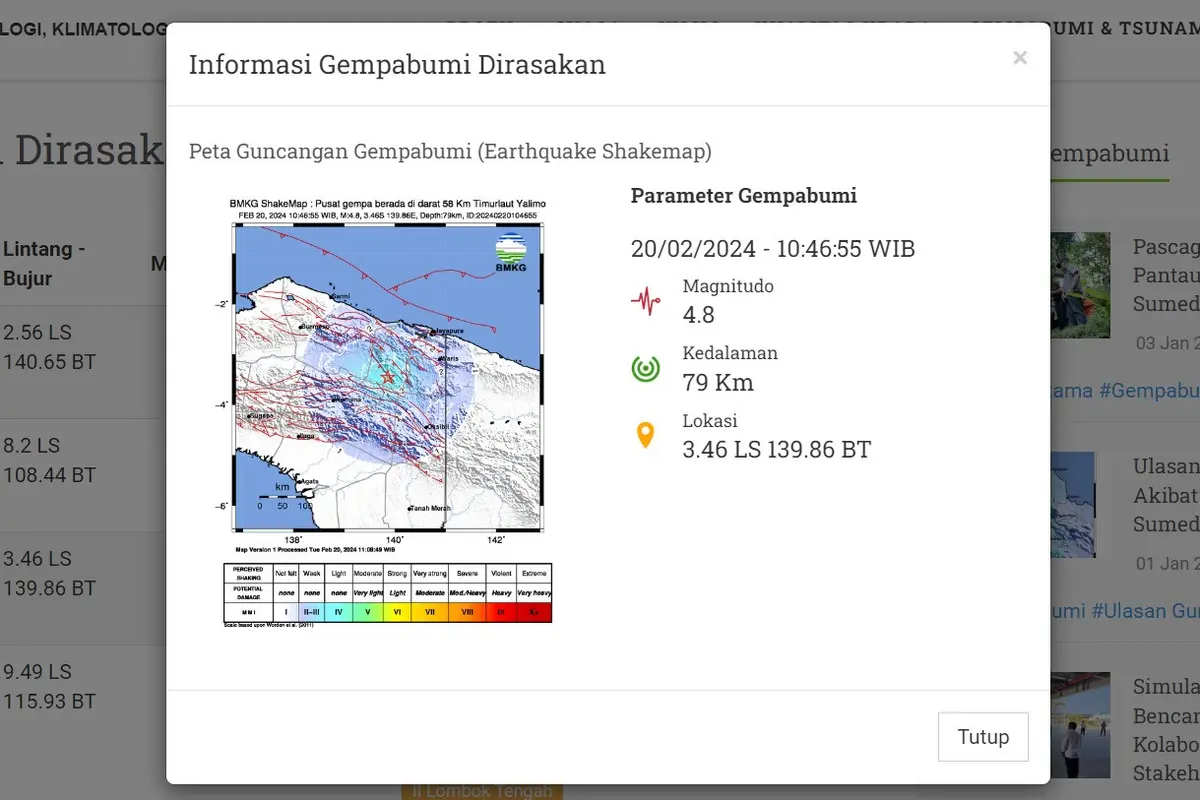Screen dimensions: 1200x800
Task: Click the red star epicenter marker
Action: (x=388, y=377)
